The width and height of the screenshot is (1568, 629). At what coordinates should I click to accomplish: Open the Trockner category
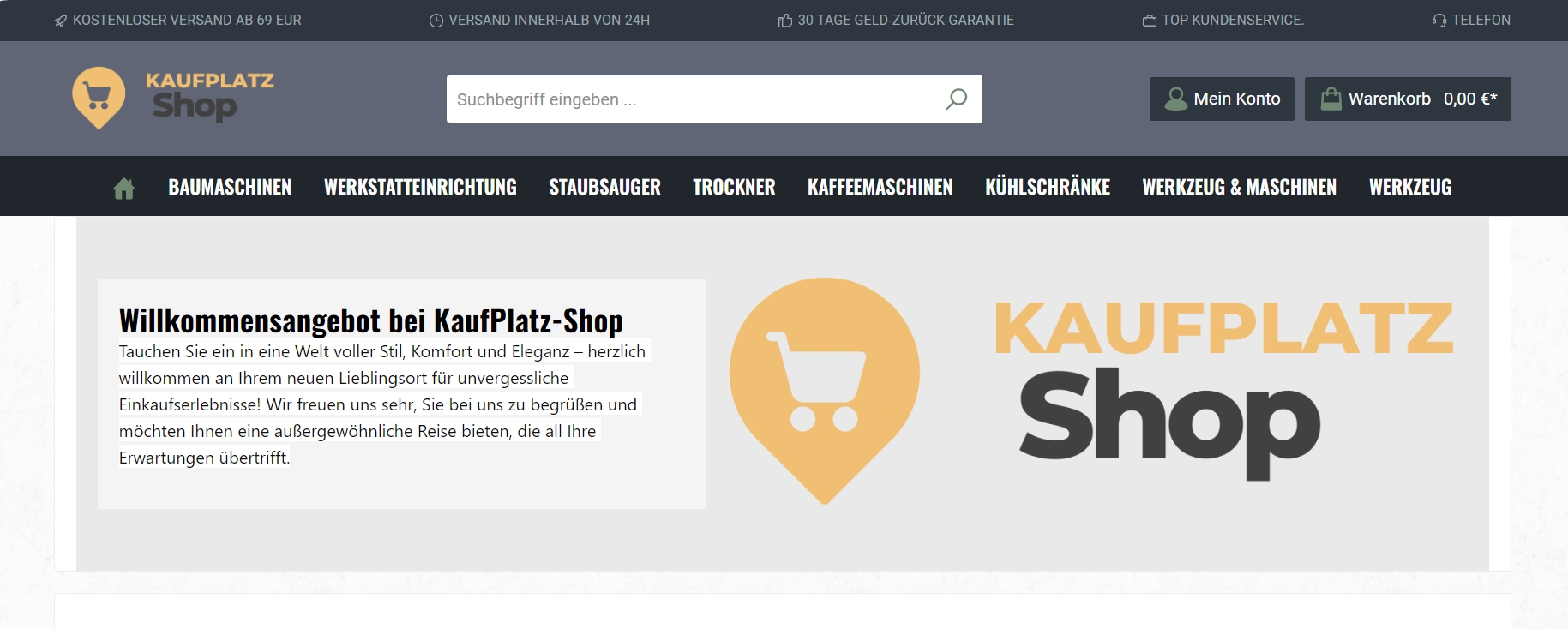pos(734,187)
